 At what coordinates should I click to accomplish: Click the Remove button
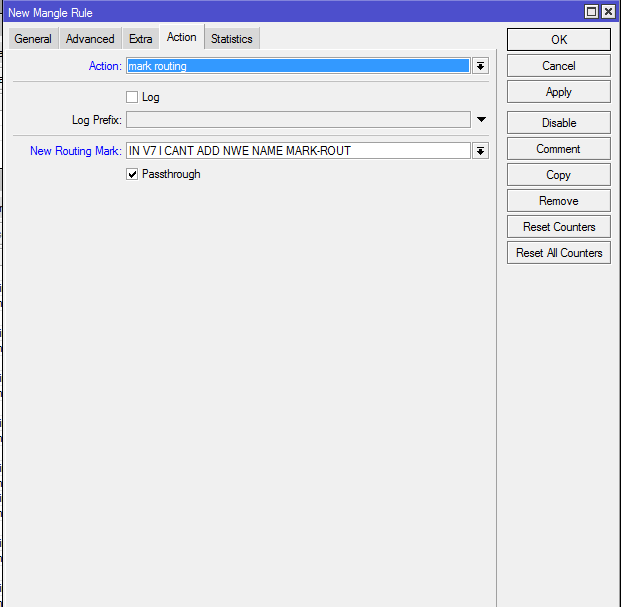(559, 201)
